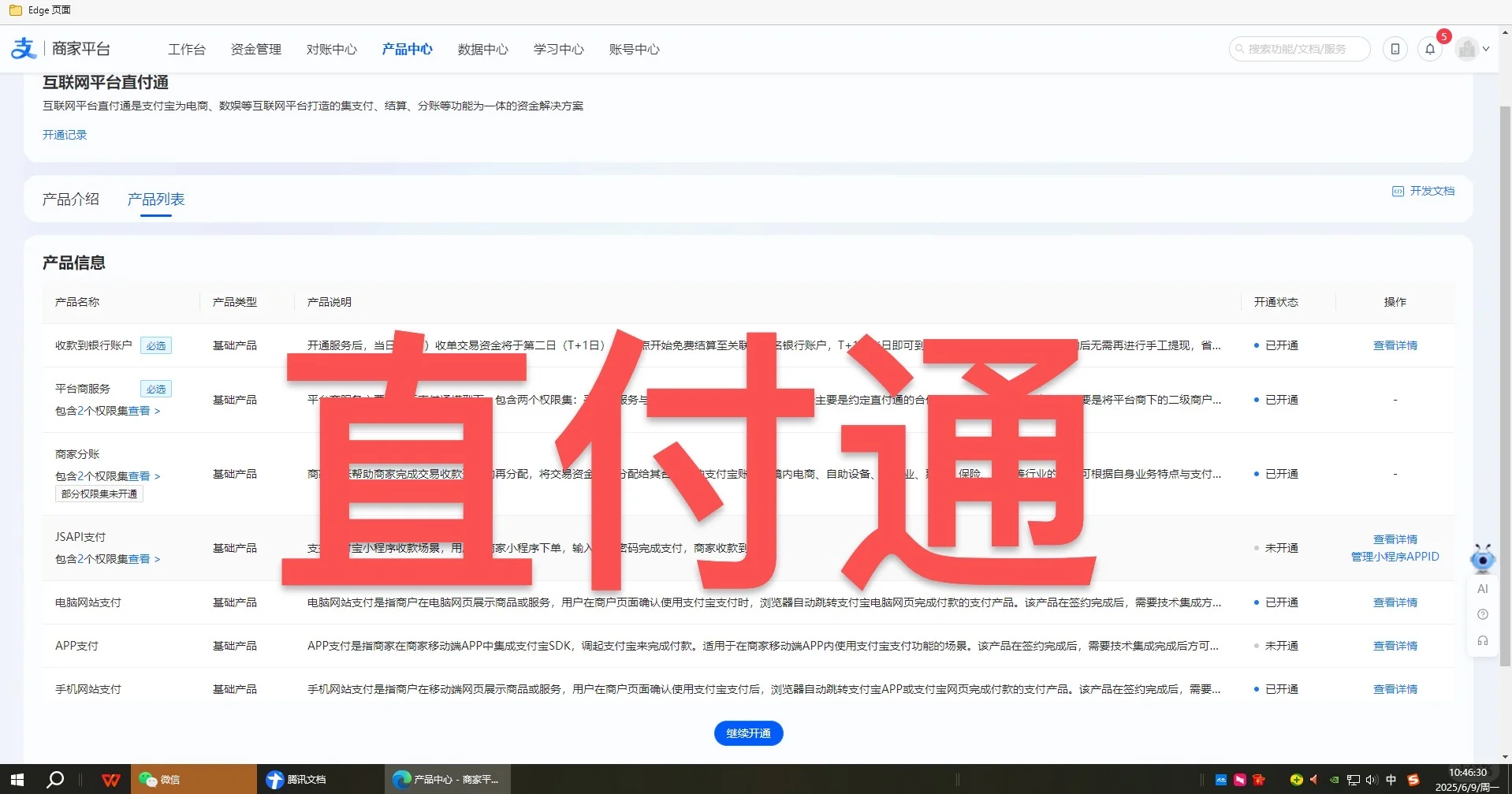1512x794 pixels.
Task: Click the AI button in side toolbar
Action: tap(1482, 589)
